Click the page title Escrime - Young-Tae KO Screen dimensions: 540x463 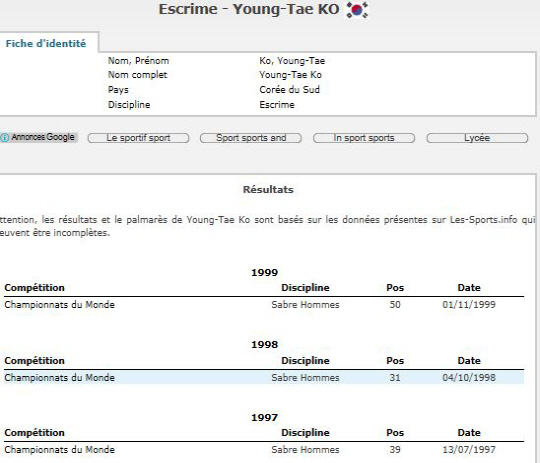249,9
